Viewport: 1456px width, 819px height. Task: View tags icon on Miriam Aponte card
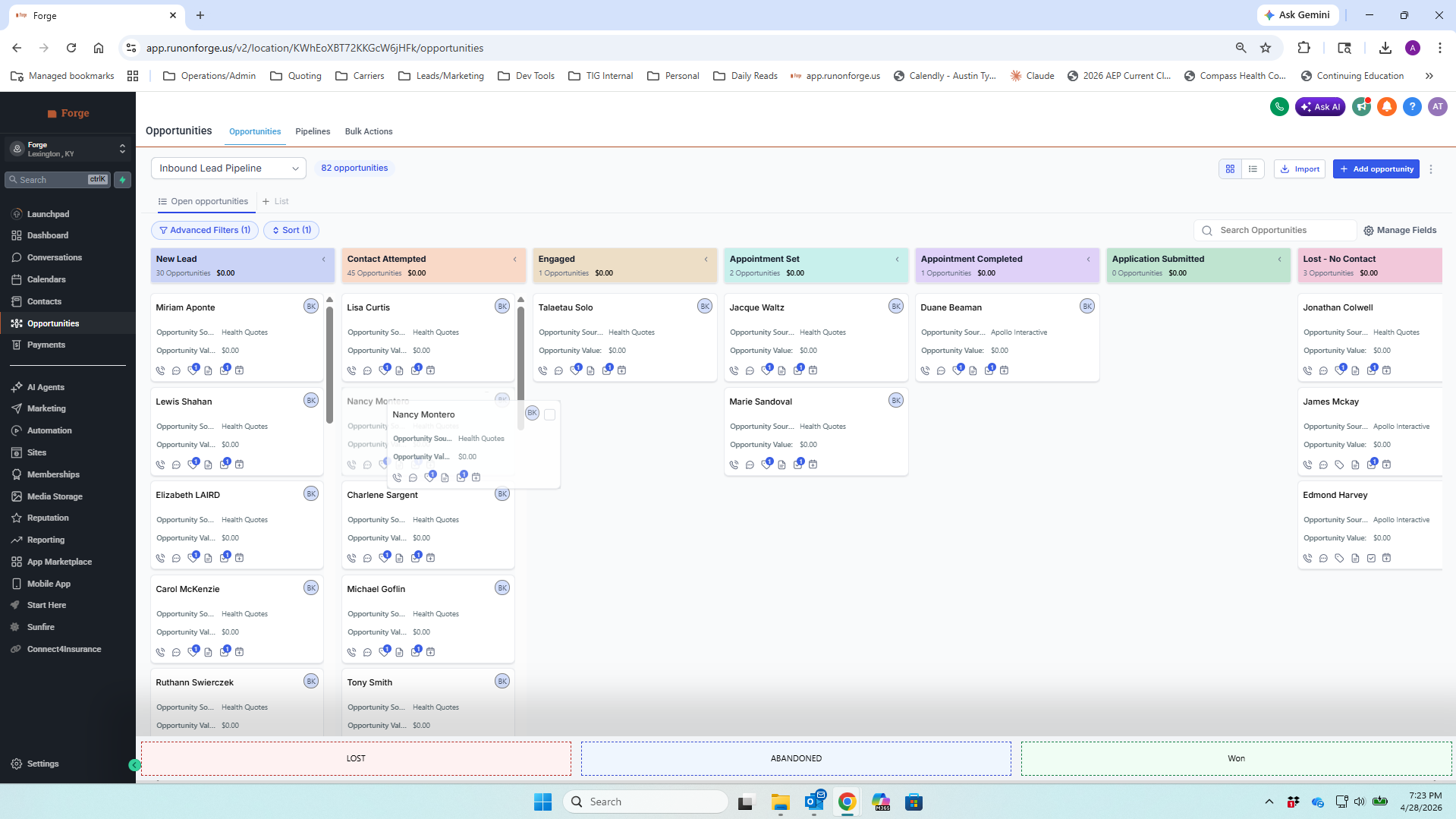pos(193,370)
